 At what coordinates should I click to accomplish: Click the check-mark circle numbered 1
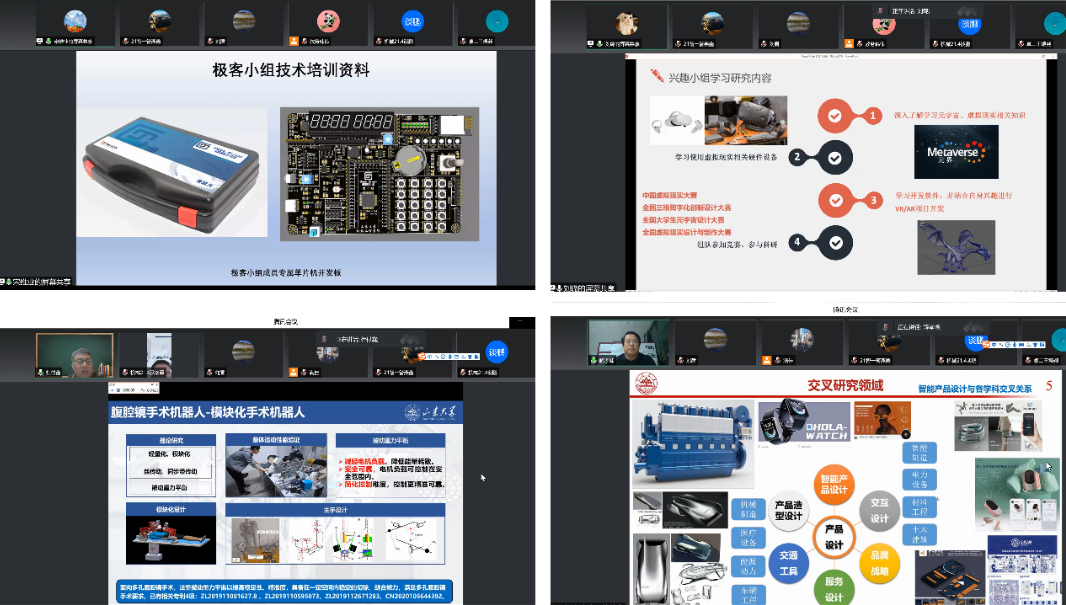(835, 116)
